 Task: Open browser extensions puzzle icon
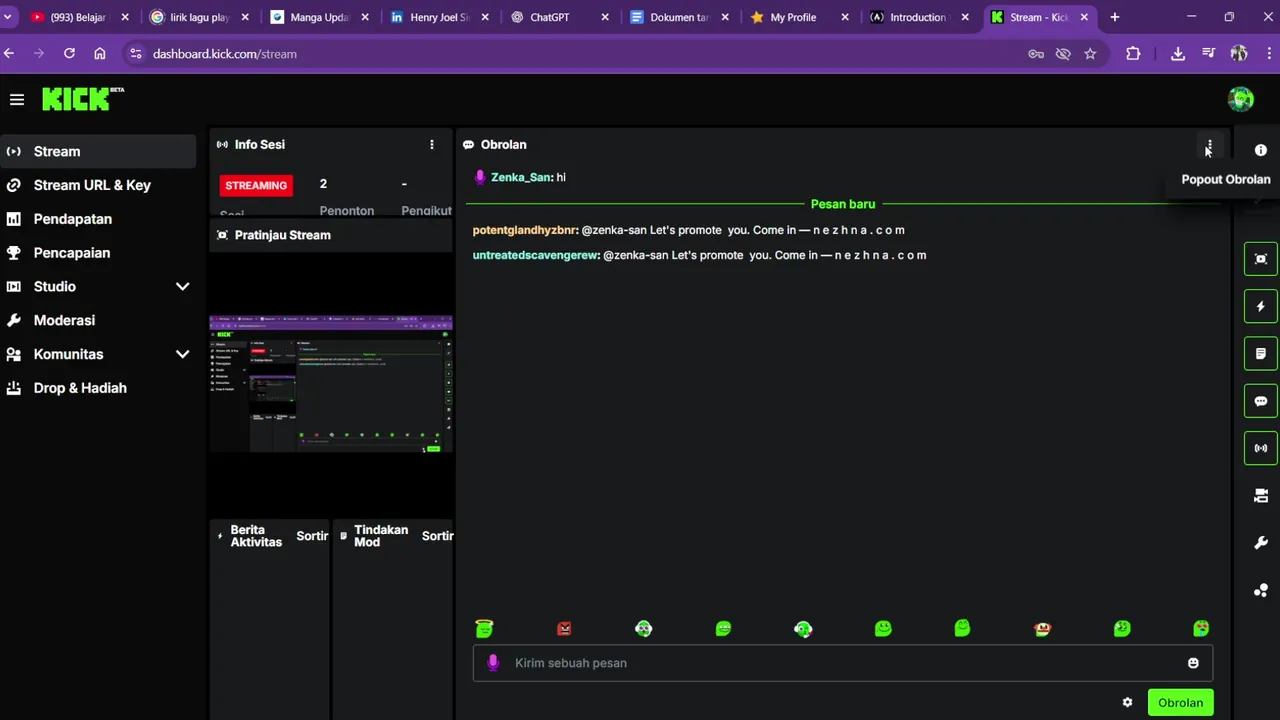click(1133, 54)
